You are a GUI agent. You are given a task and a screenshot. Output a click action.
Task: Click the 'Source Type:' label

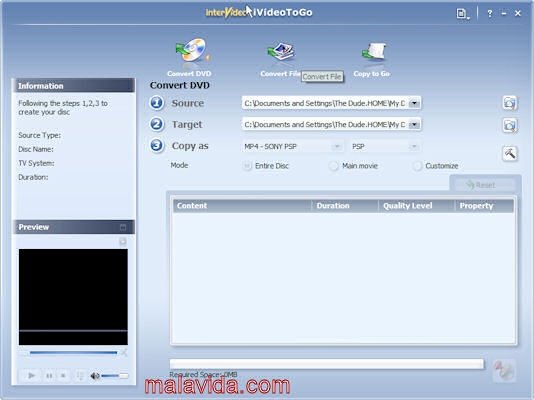[40, 135]
